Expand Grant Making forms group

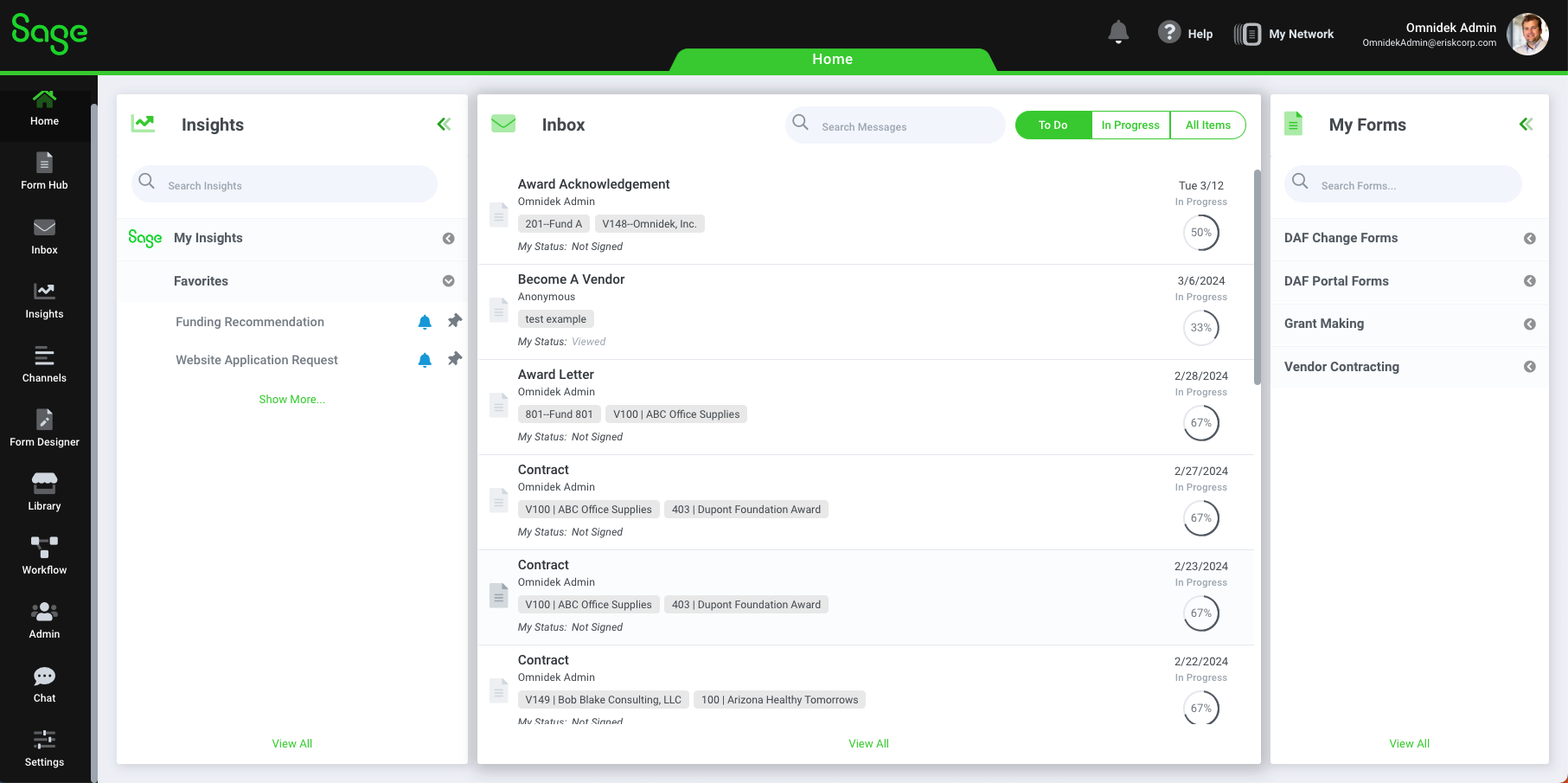pos(1529,324)
